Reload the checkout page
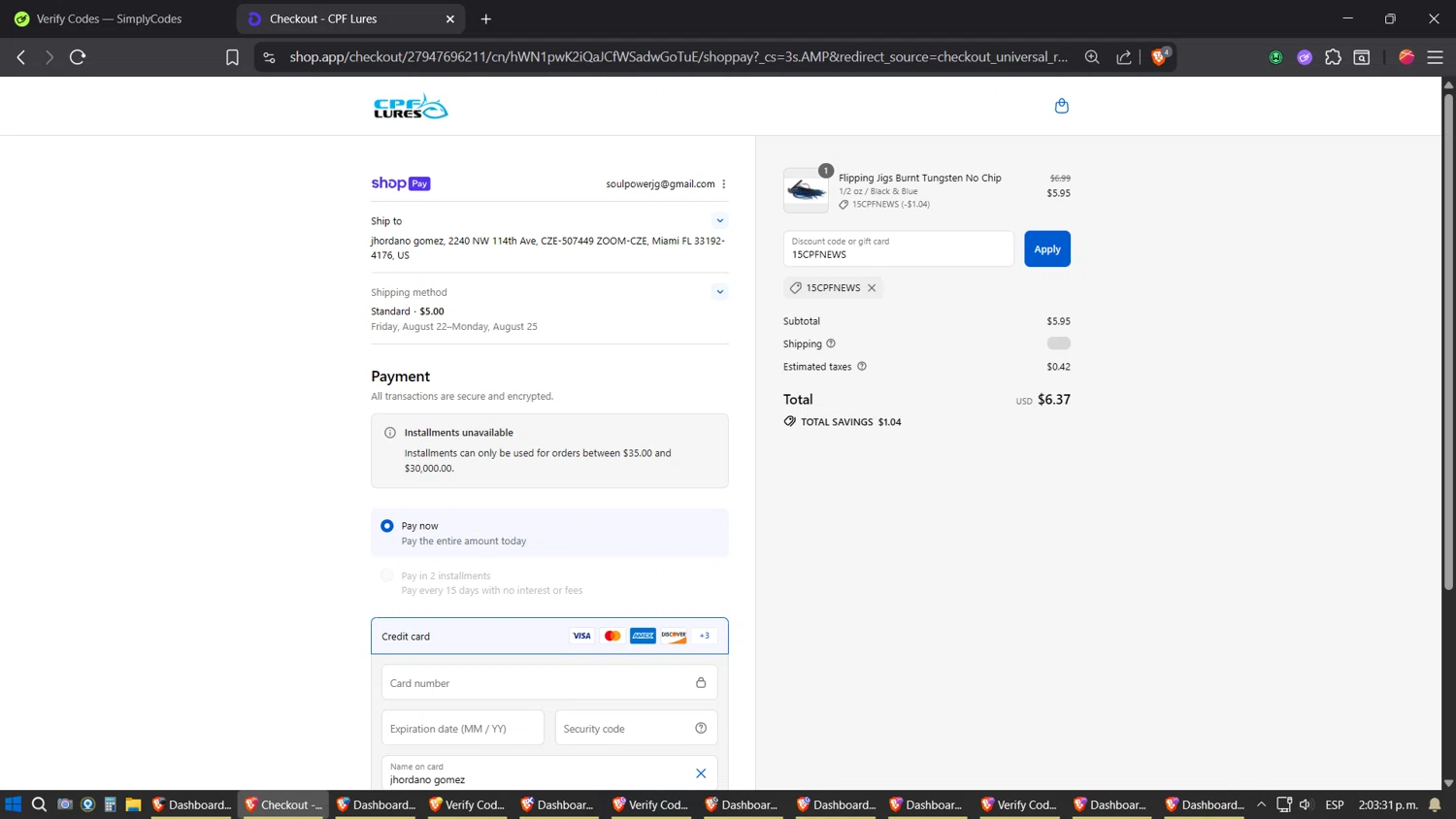 [x=78, y=57]
